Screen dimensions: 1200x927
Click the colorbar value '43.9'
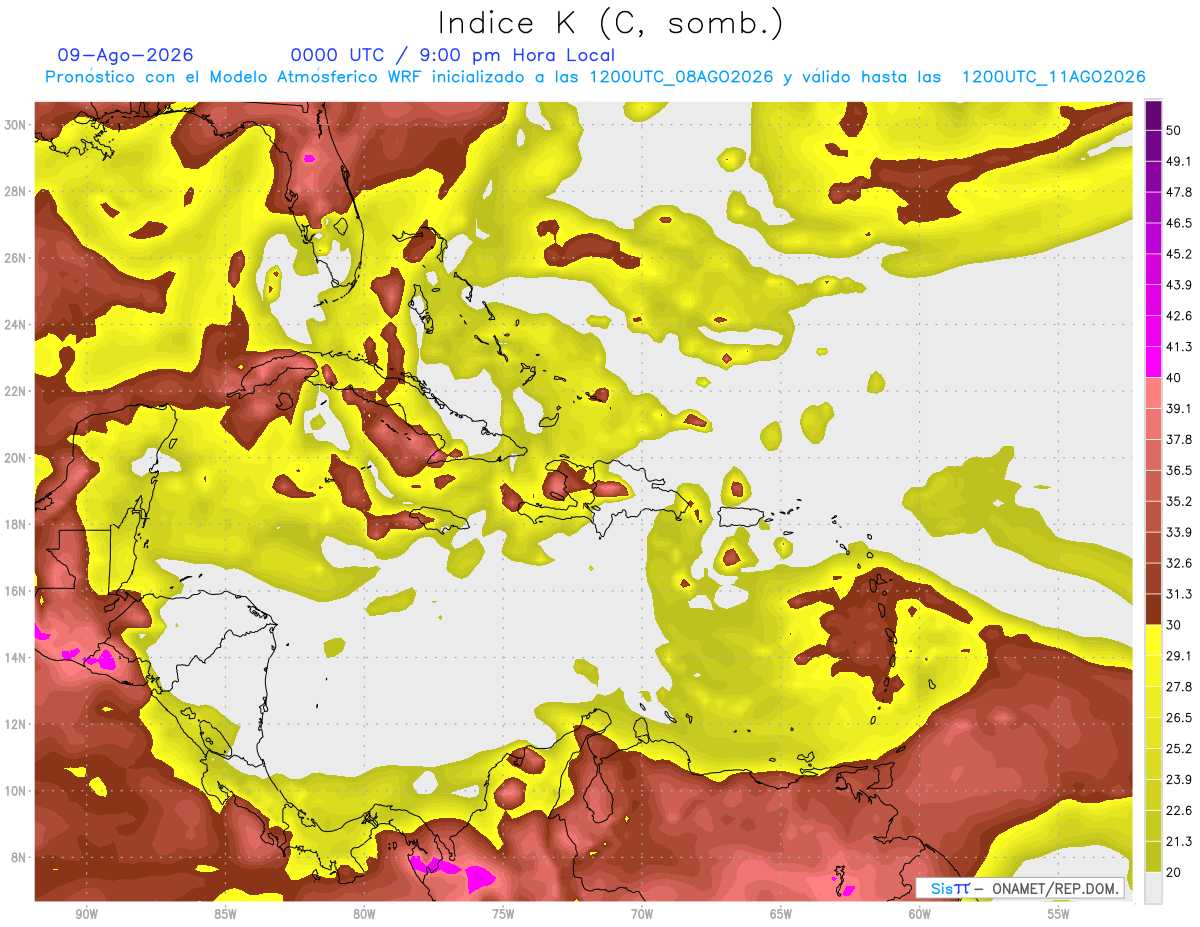click(1178, 285)
